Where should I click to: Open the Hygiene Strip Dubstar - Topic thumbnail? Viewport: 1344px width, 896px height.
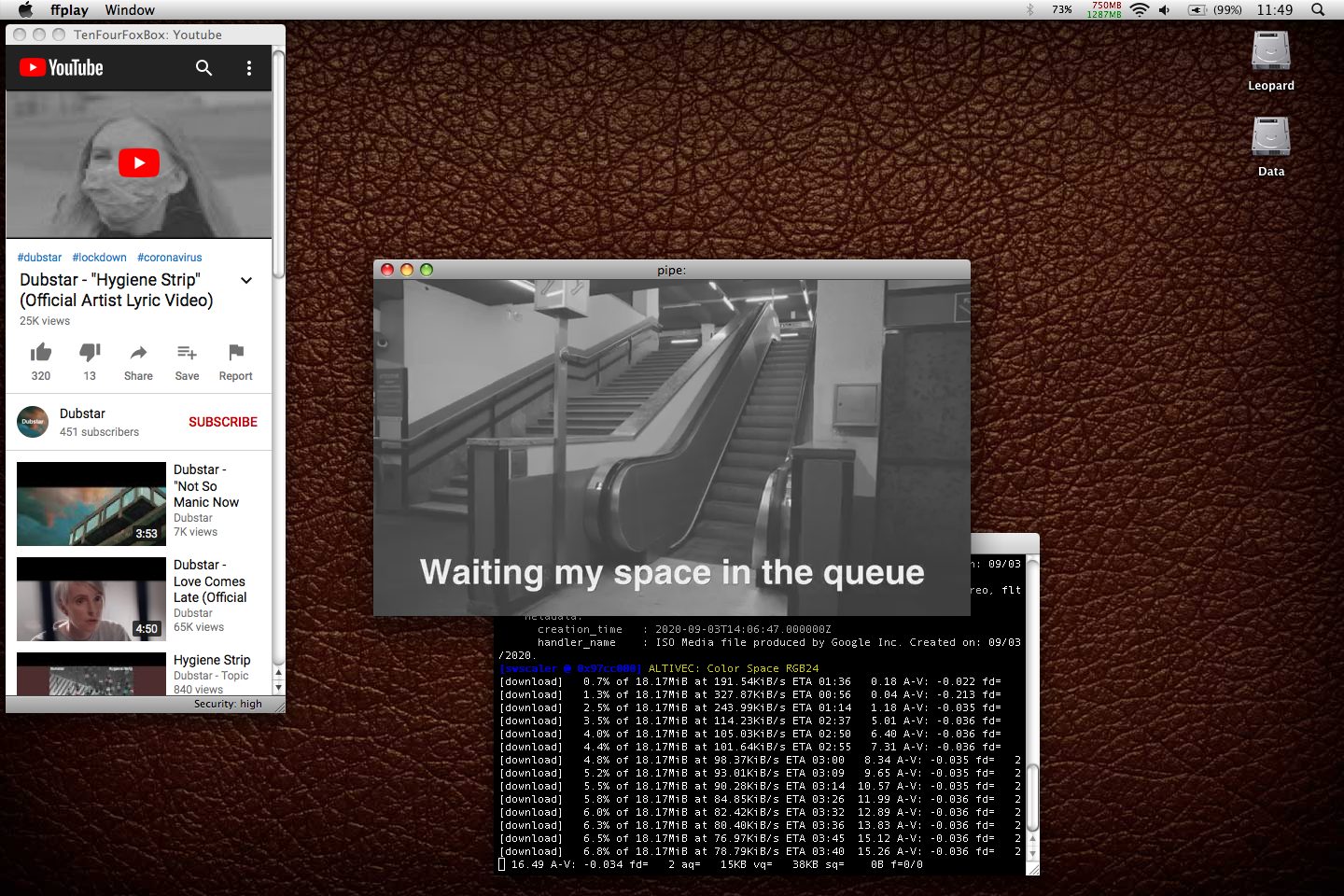tap(91, 674)
